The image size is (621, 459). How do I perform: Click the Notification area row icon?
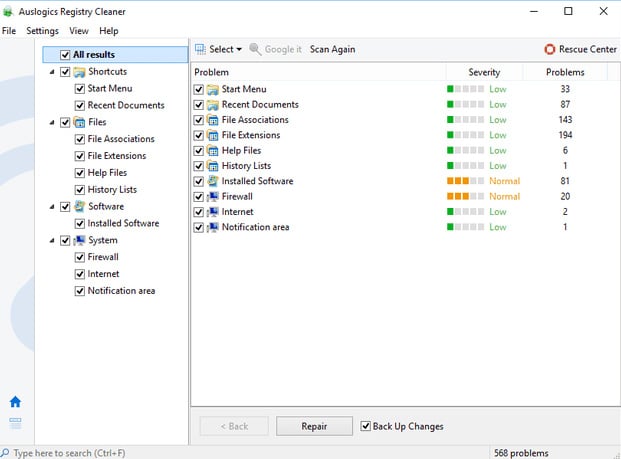(x=213, y=227)
